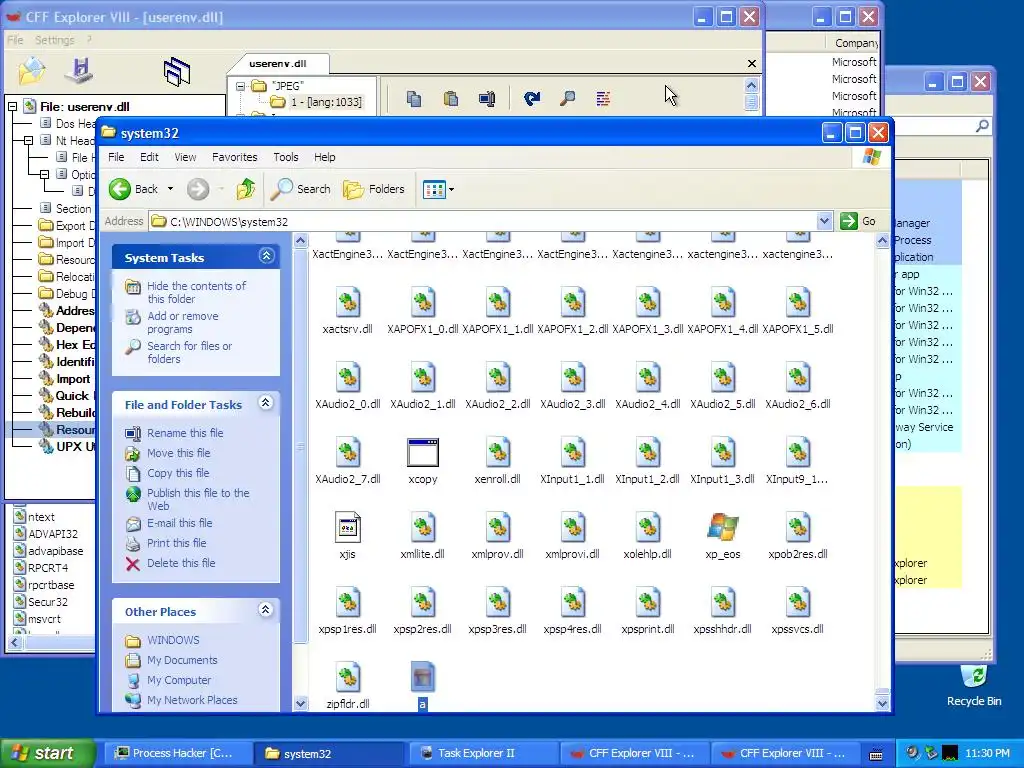Click the save icon in CFF Explorer
The width and height of the screenshot is (1024, 768).
click(79, 71)
